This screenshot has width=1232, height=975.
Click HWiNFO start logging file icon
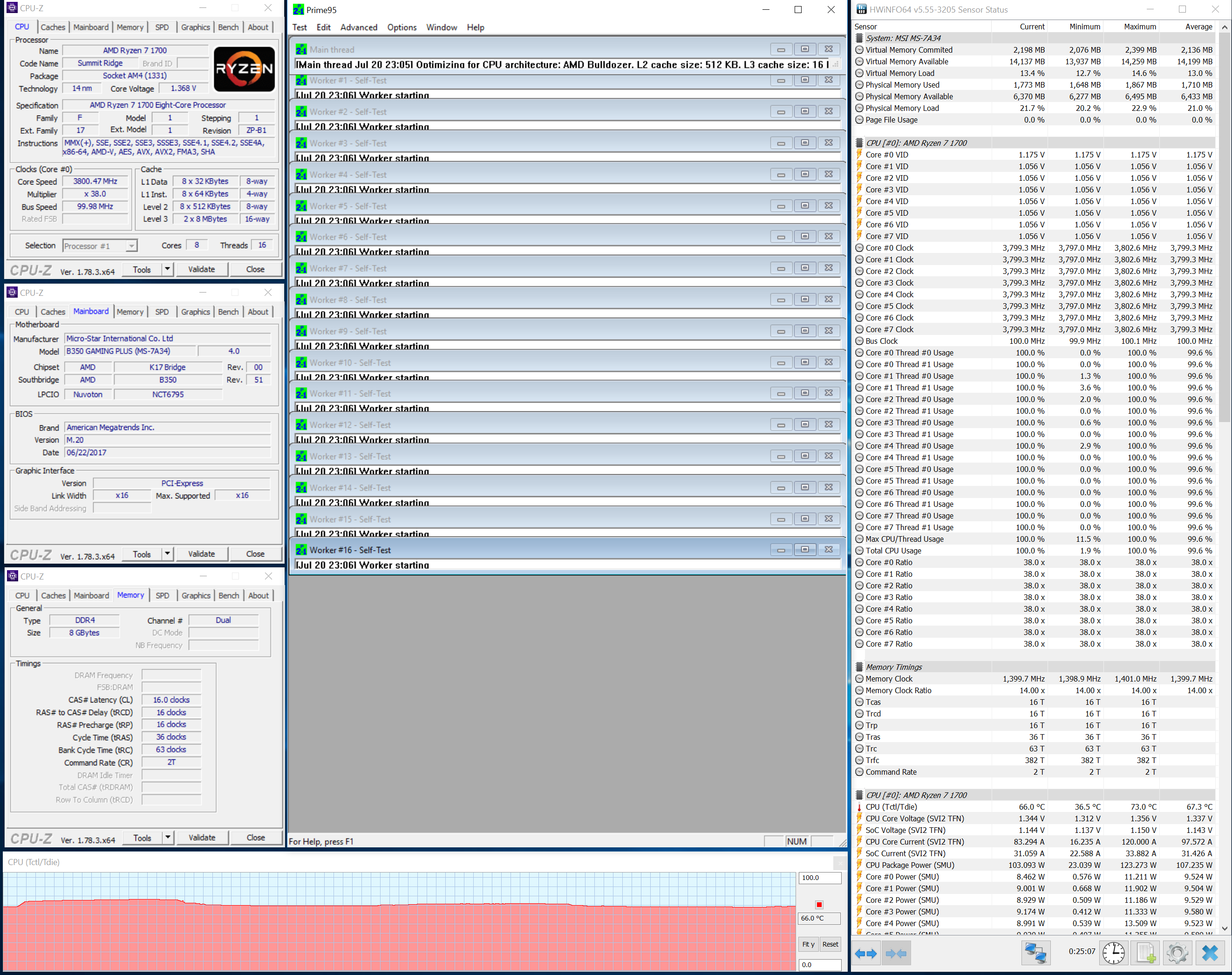[x=1146, y=953]
